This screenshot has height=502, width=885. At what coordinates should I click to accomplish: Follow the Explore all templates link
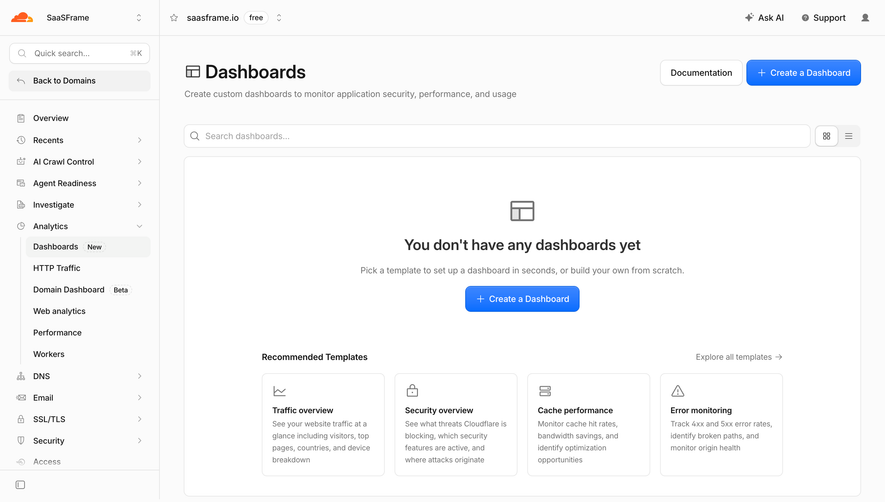point(739,357)
